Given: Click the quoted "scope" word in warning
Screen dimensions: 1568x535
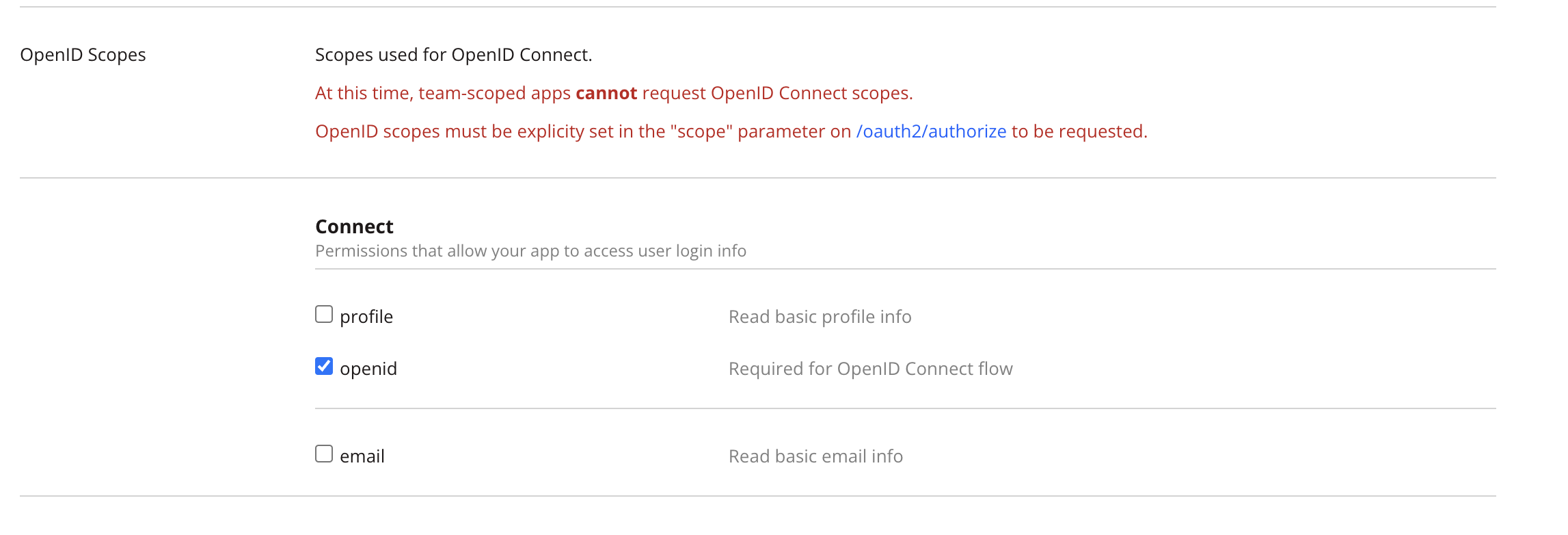Looking at the screenshot, I should tap(701, 131).
